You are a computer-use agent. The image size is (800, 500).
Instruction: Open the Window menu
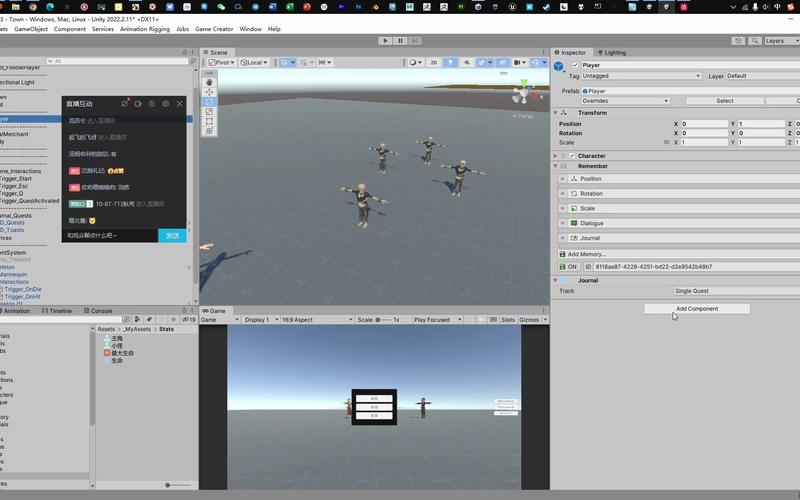tap(251, 29)
